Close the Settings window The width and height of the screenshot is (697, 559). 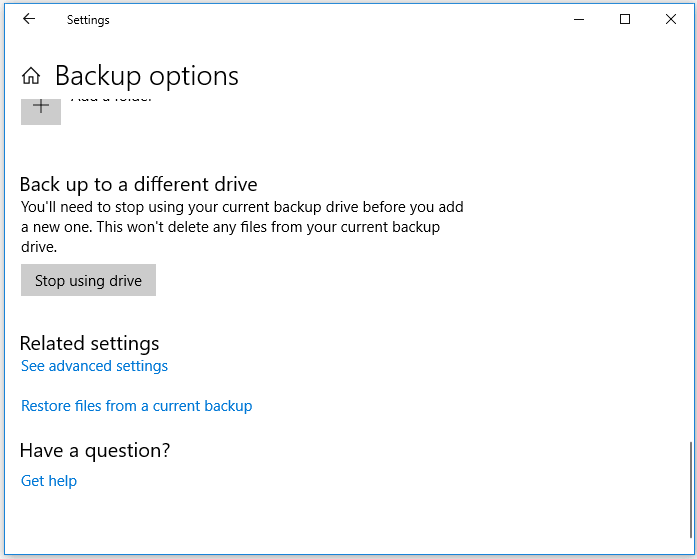pyautogui.click(x=671, y=19)
